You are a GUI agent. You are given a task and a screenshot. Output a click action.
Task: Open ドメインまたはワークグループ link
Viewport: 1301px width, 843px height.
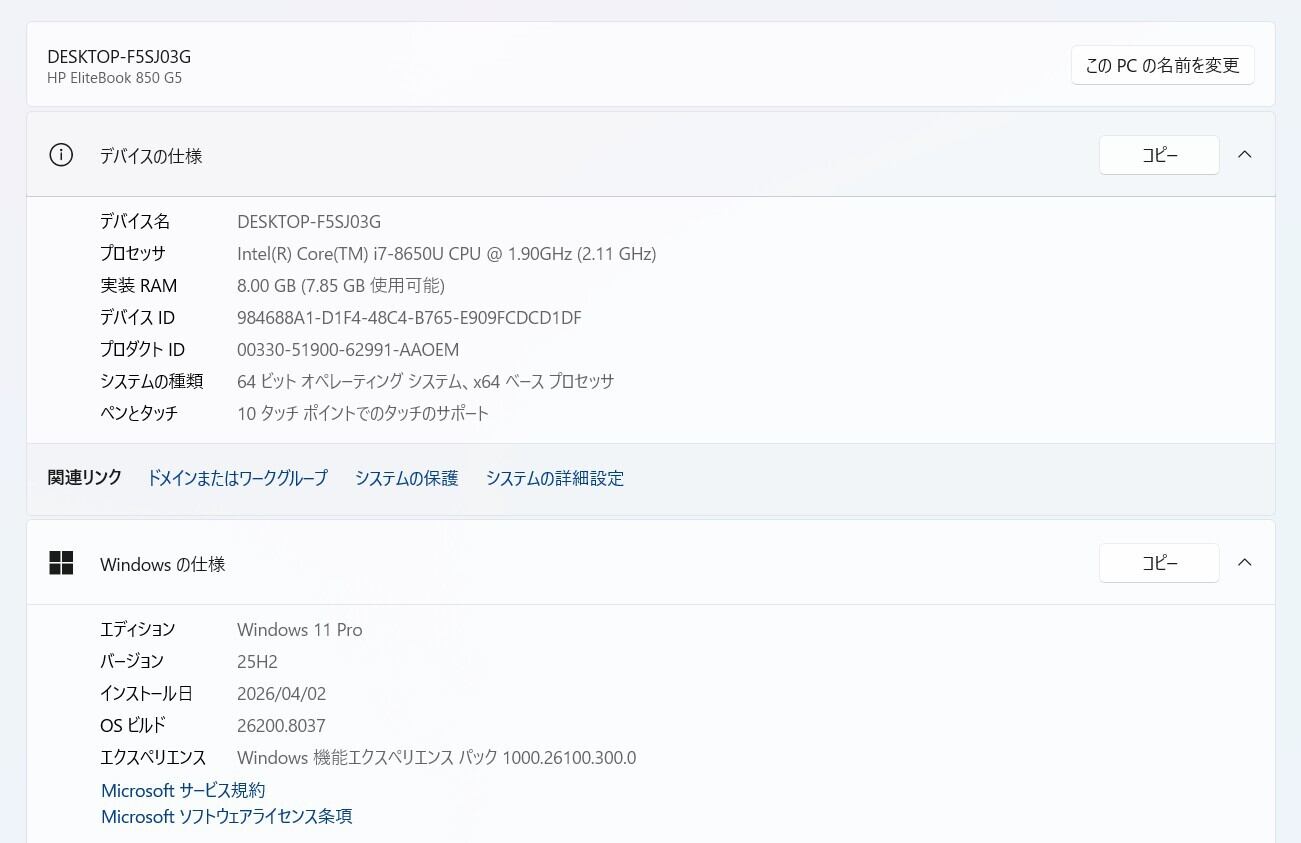pyautogui.click(x=237, y=478)
